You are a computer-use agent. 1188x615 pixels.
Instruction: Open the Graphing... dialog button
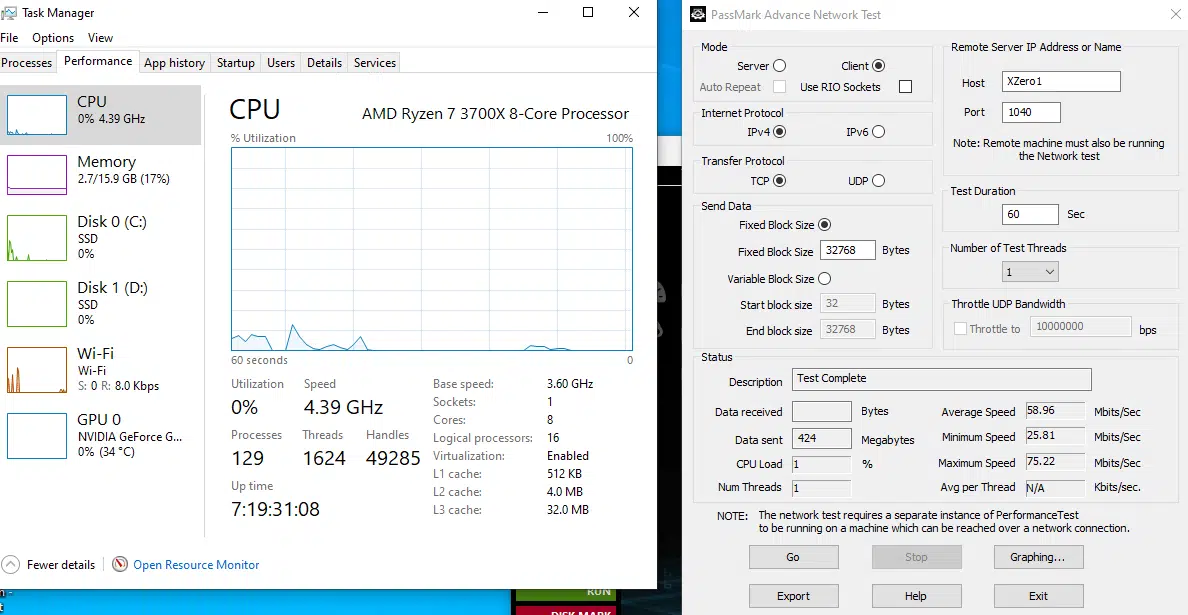pyautogui.click(x=1038, y=557)
